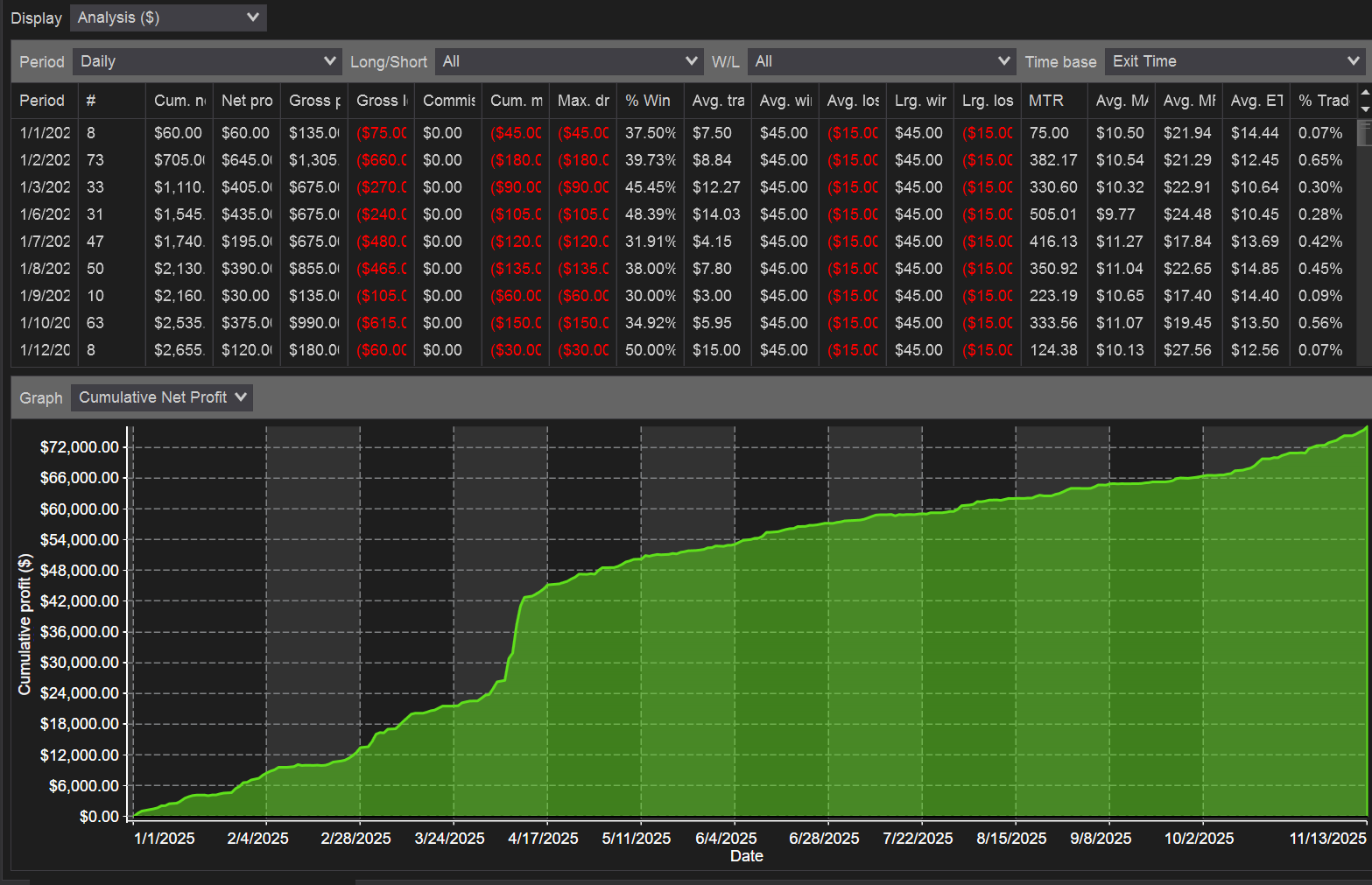Click the table scroll up arrow
The image size is (1372, 885).
click(x=1364, y=92)
